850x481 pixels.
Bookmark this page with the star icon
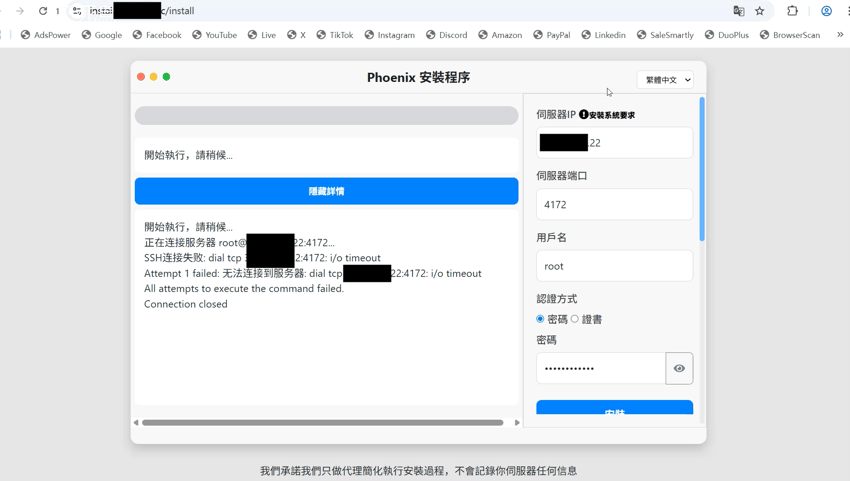point(759,11)
